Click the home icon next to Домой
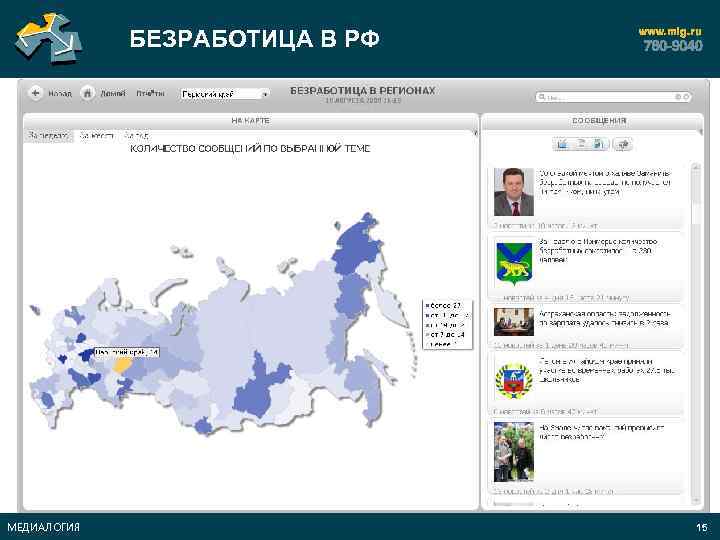The height and width of the screenshot is (540, 720). 87,93
